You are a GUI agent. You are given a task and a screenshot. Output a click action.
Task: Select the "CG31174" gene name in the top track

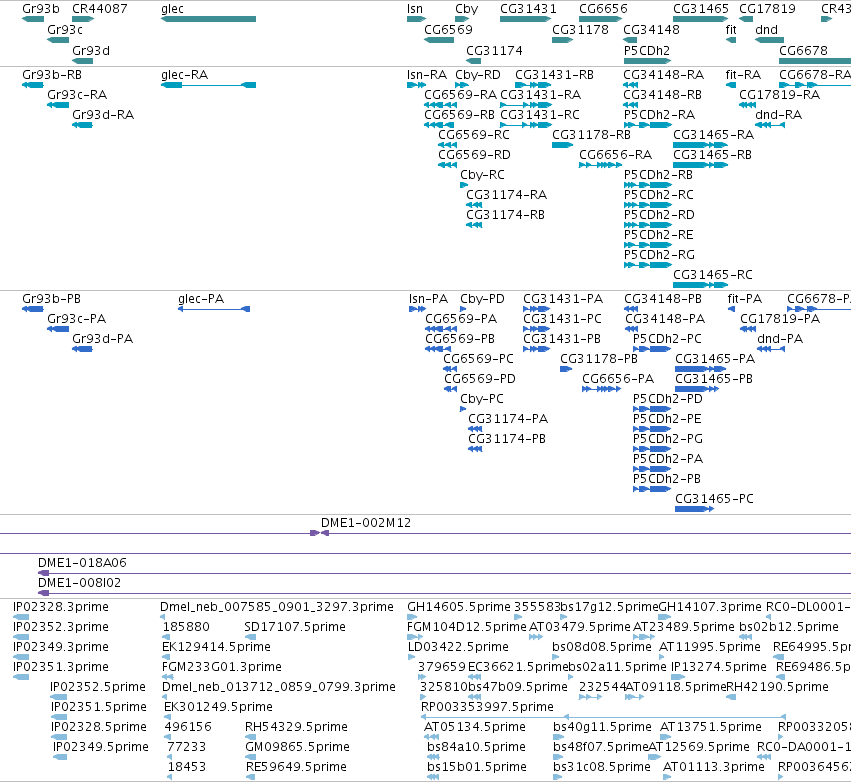(x=494, y=50)
